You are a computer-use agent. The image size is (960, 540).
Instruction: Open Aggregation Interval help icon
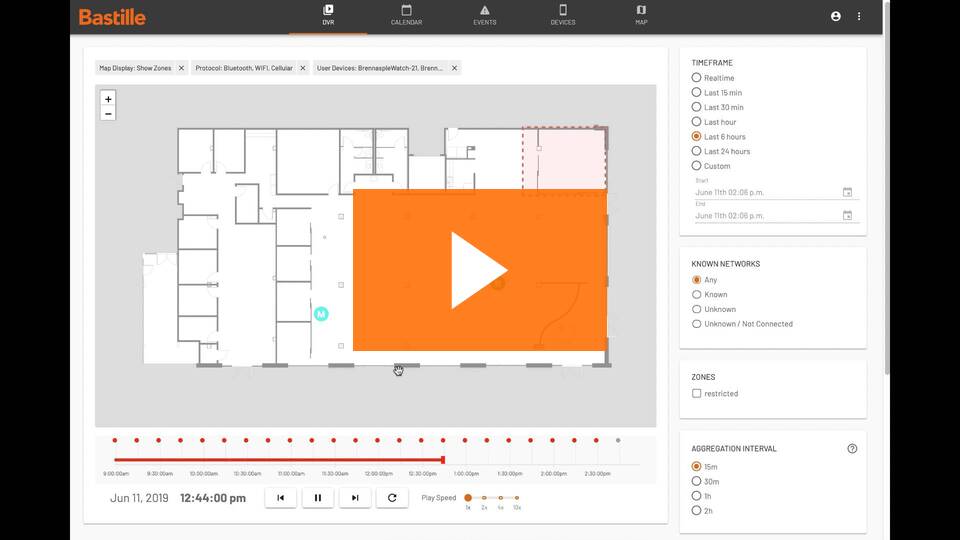coord(852,449)
